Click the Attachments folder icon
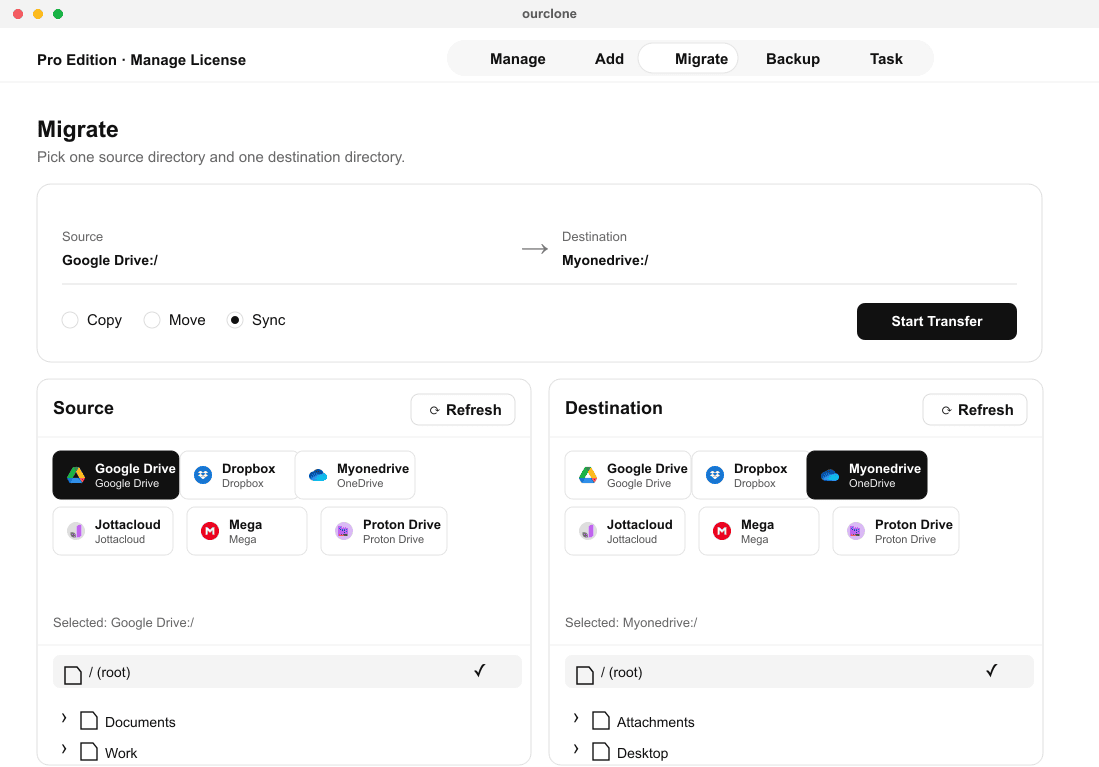 point(601,721)
